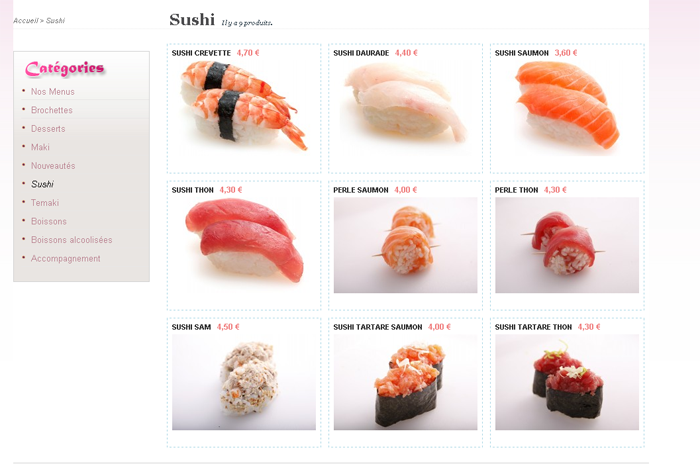Open the Sushi Crevette product image
The height and width of the screenshot is (466, 700).
[x=244, y=108]
